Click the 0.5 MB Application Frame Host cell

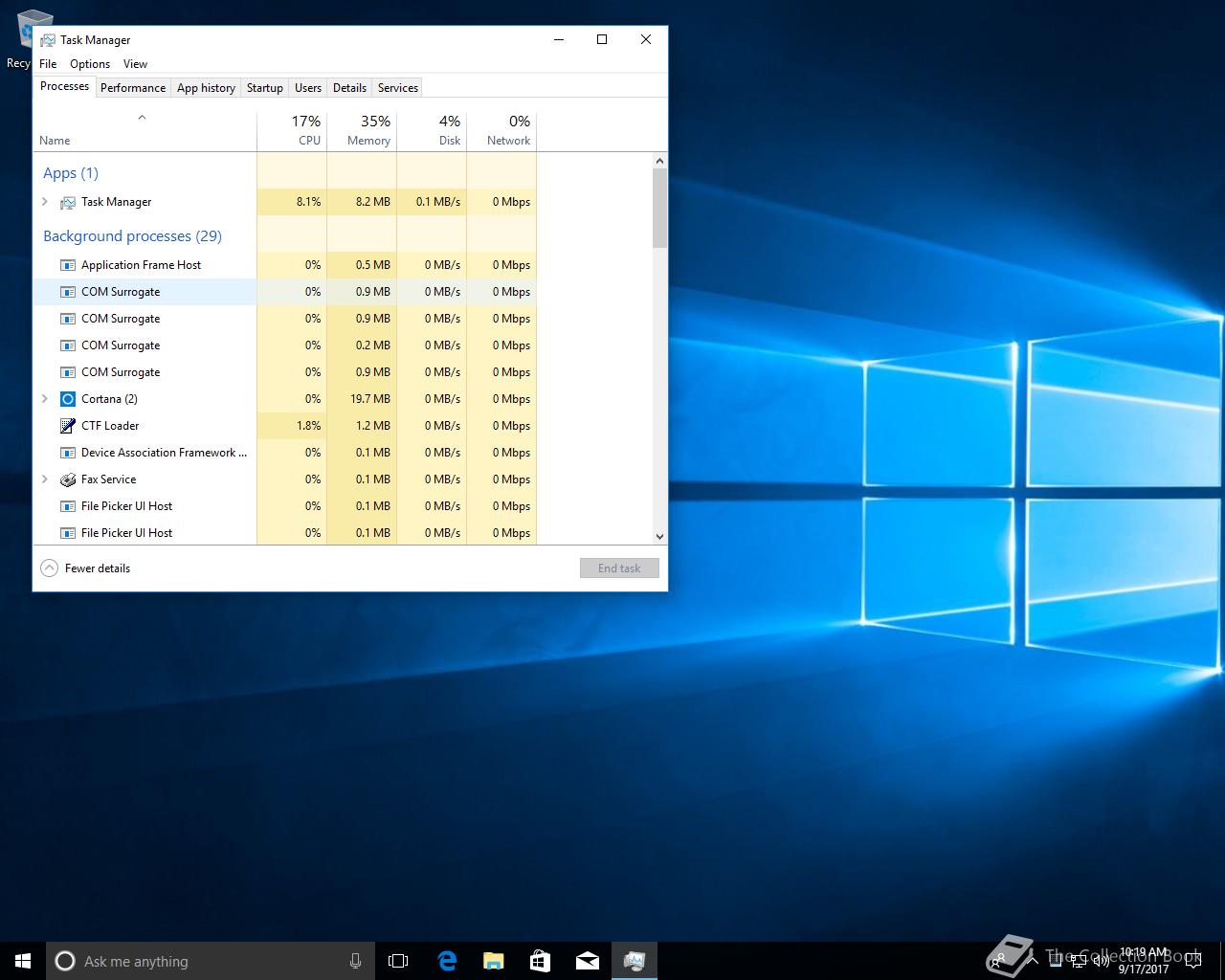(x=362, y=265)
